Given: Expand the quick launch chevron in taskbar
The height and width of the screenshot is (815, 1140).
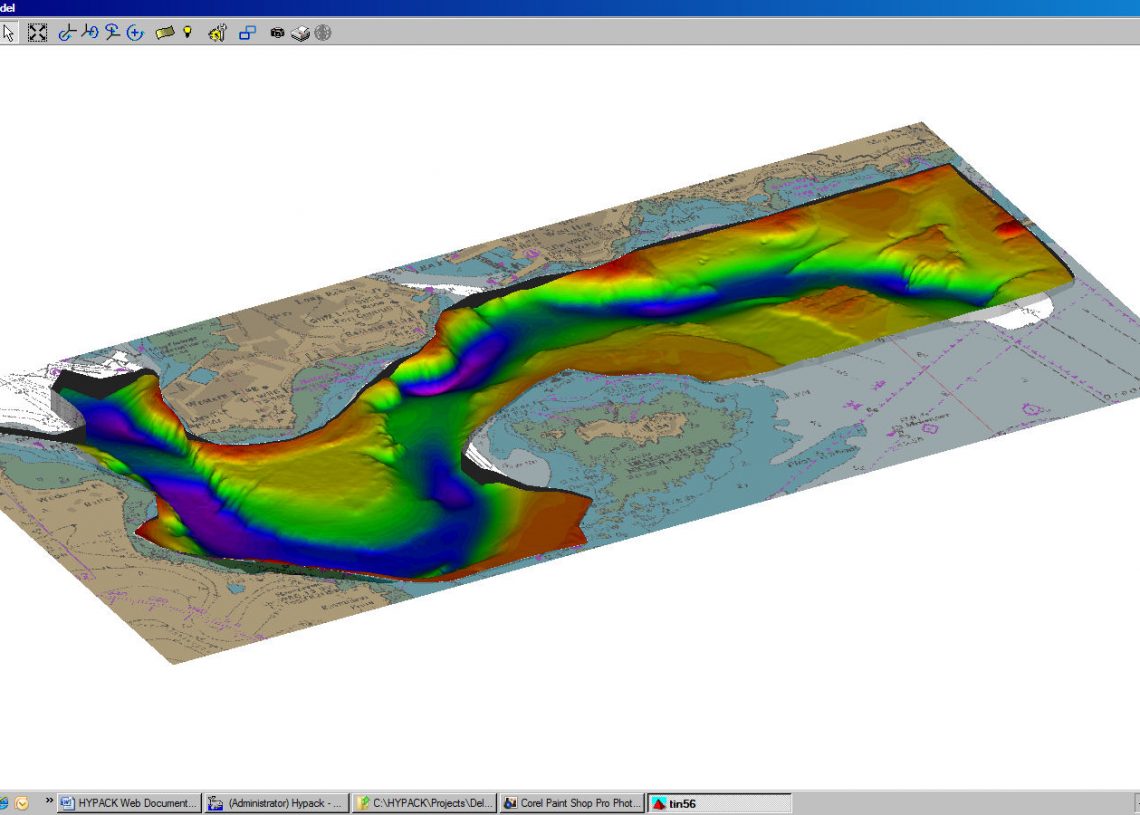Looking at the screenshot, I should point(49,800).
